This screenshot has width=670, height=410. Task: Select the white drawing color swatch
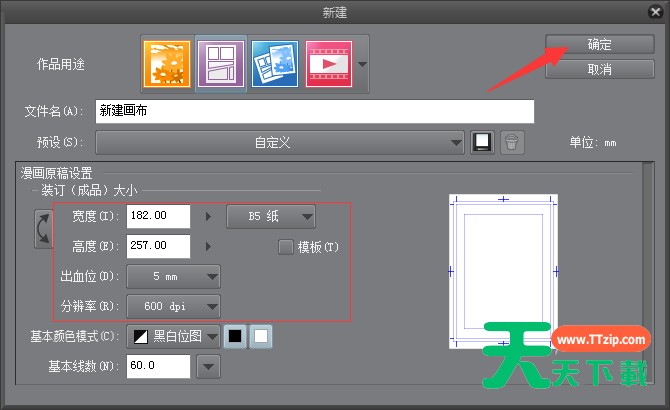[261, 337]
